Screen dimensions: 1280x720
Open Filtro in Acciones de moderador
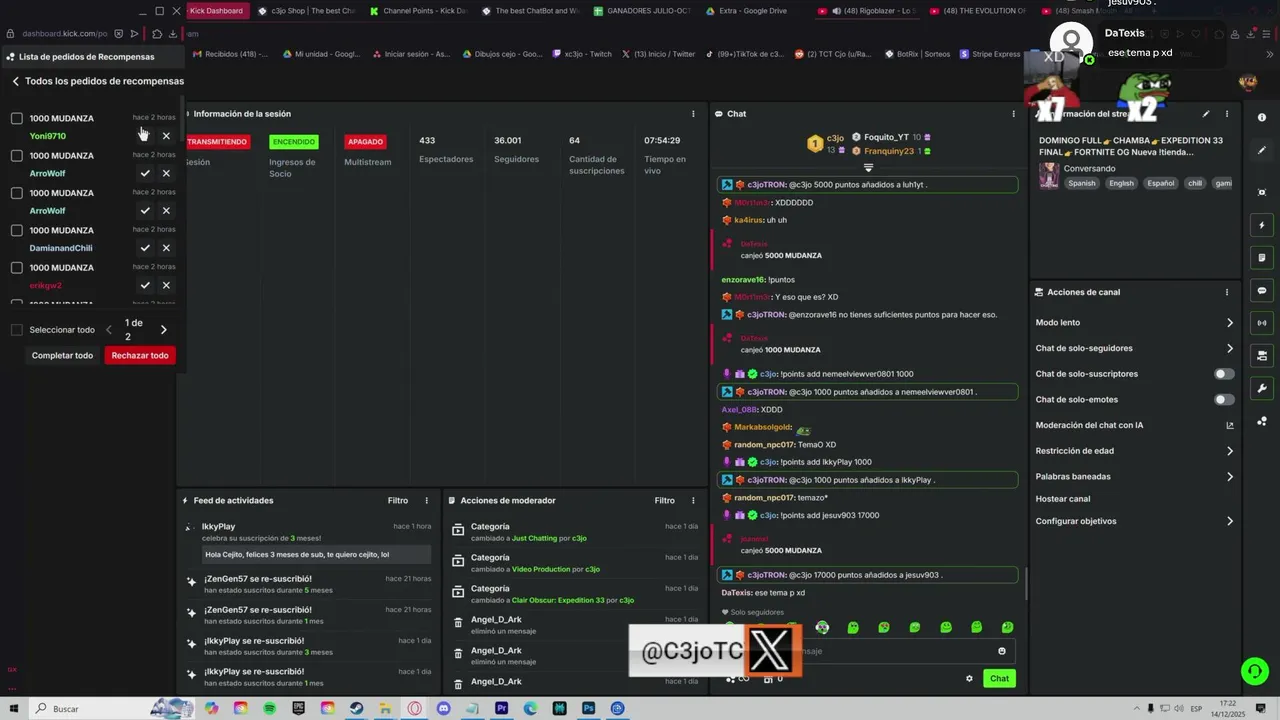click(x=664, y=501)
